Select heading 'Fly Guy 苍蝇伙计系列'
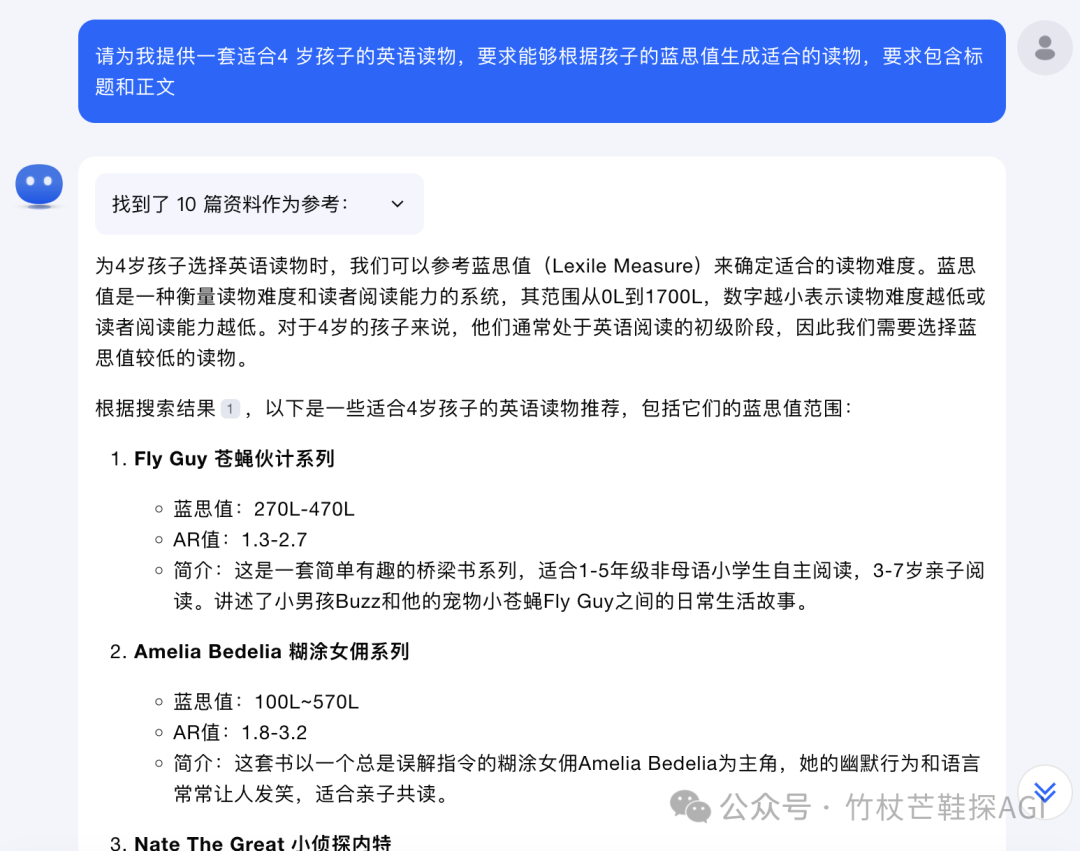1080x851 pixels. (234, 459)
